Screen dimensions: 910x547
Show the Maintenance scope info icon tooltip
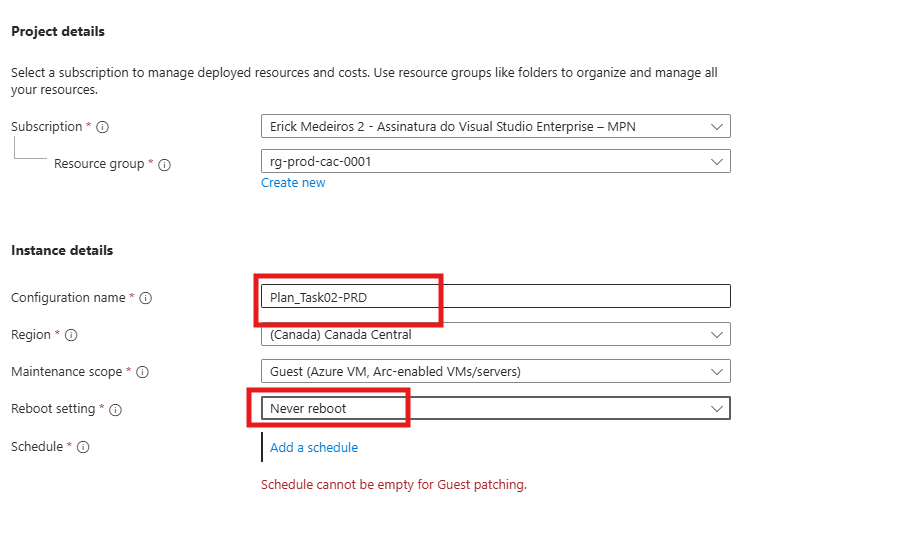coord(142,372)
